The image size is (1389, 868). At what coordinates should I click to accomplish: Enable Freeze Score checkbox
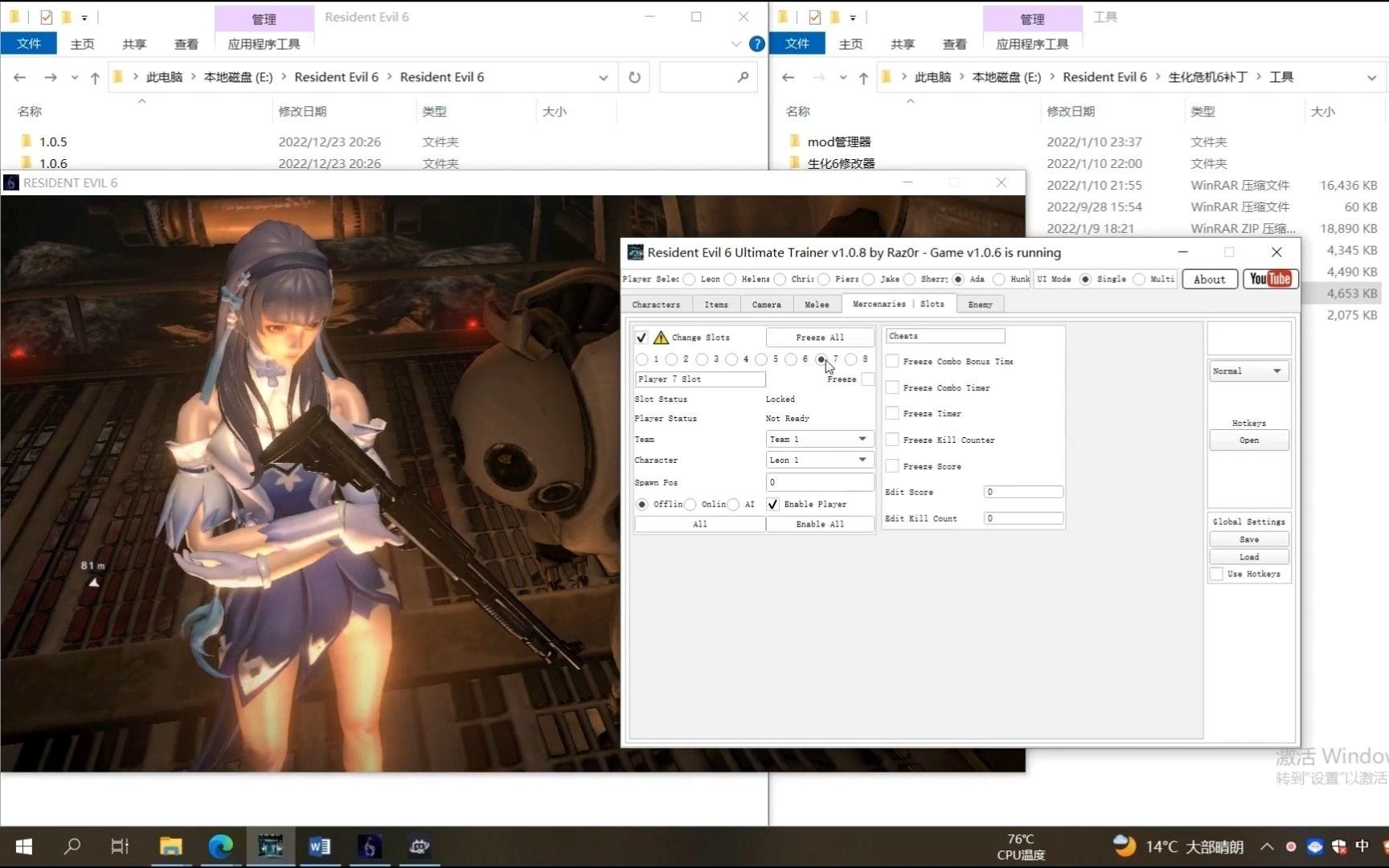tap(892, 466)
